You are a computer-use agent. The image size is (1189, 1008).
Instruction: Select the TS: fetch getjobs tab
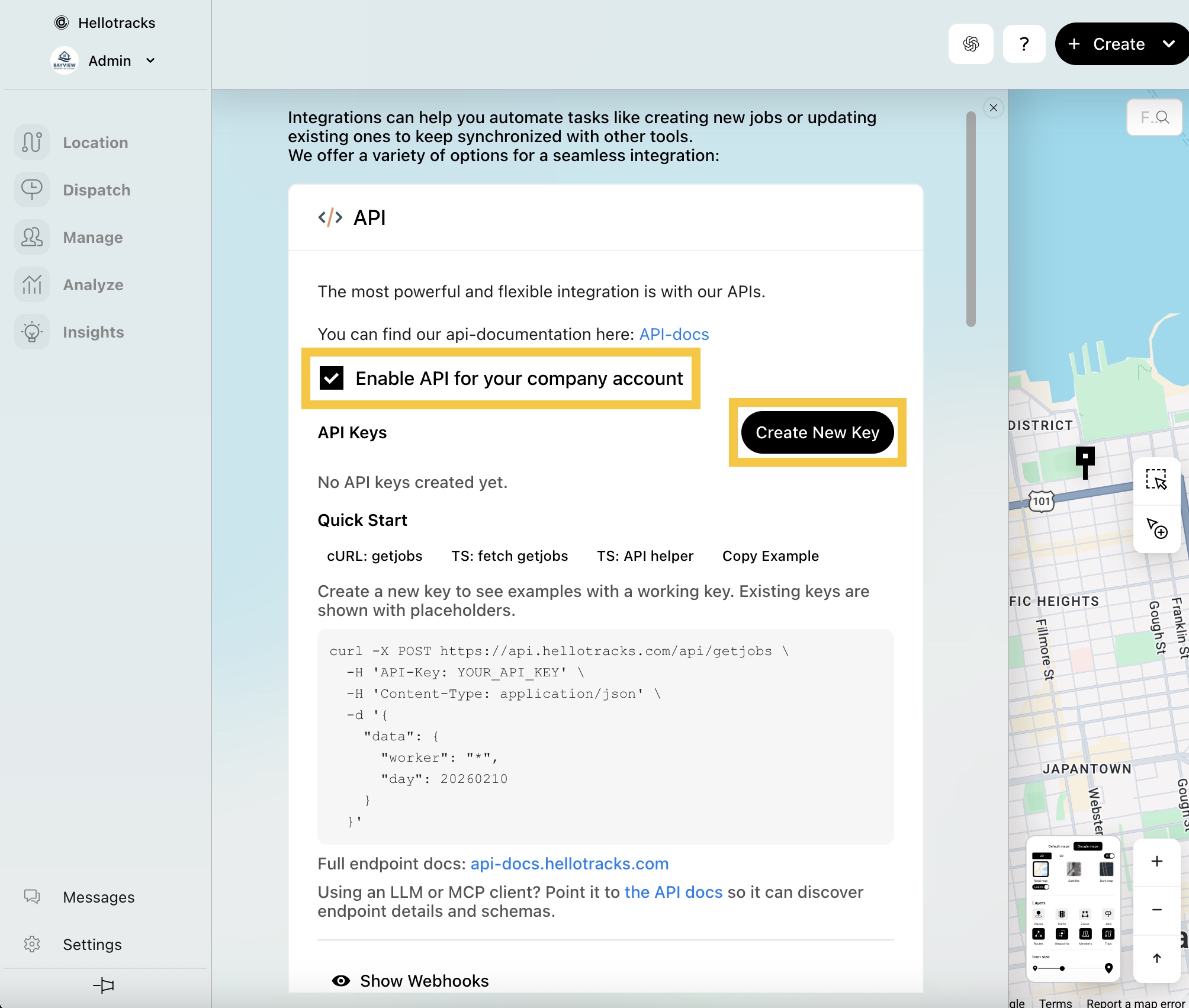pos(509,556)
